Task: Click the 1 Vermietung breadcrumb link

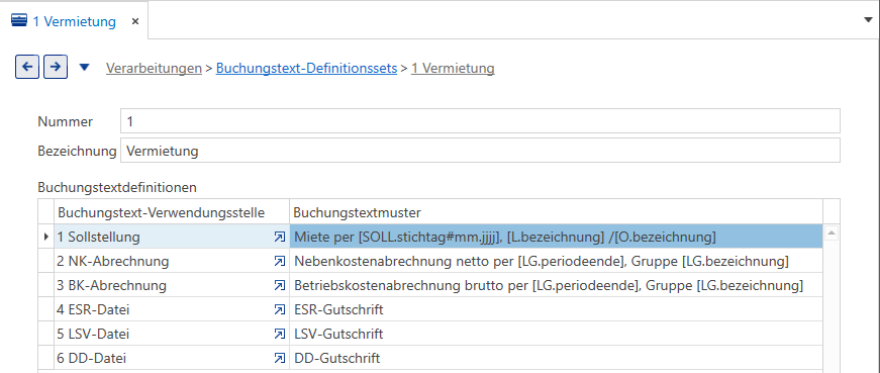Action: [453, 68]
